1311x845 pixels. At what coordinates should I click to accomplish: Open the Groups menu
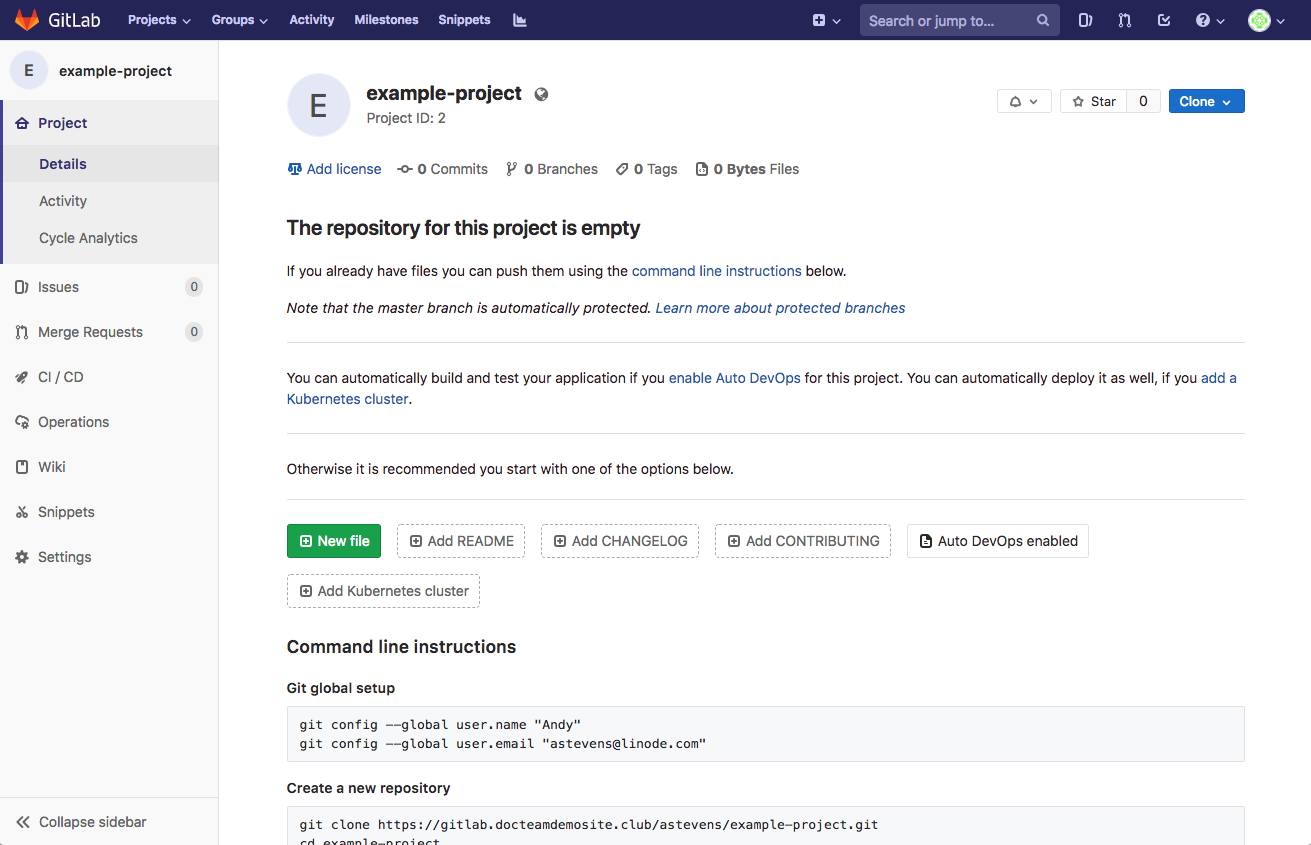tap(239, 19)
